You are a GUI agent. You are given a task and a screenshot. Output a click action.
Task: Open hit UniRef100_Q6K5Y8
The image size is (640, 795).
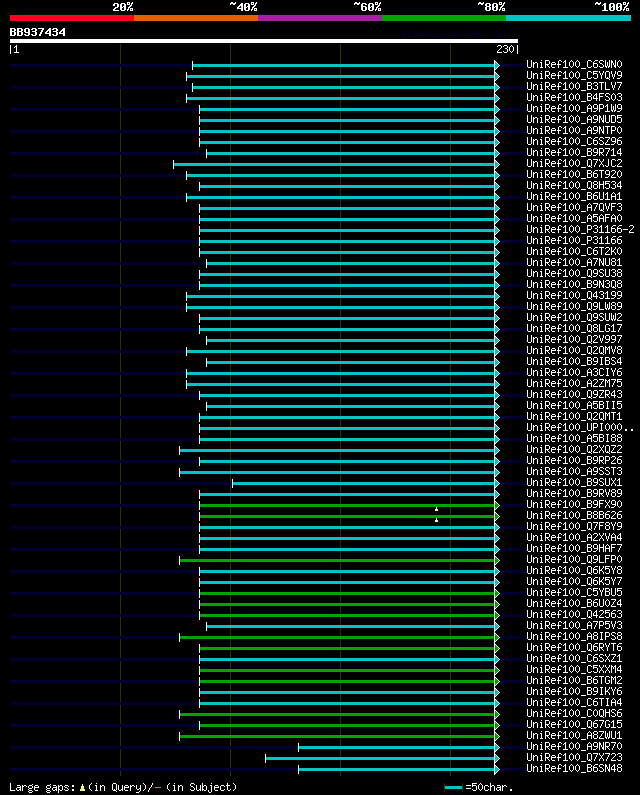coord(574,570)
